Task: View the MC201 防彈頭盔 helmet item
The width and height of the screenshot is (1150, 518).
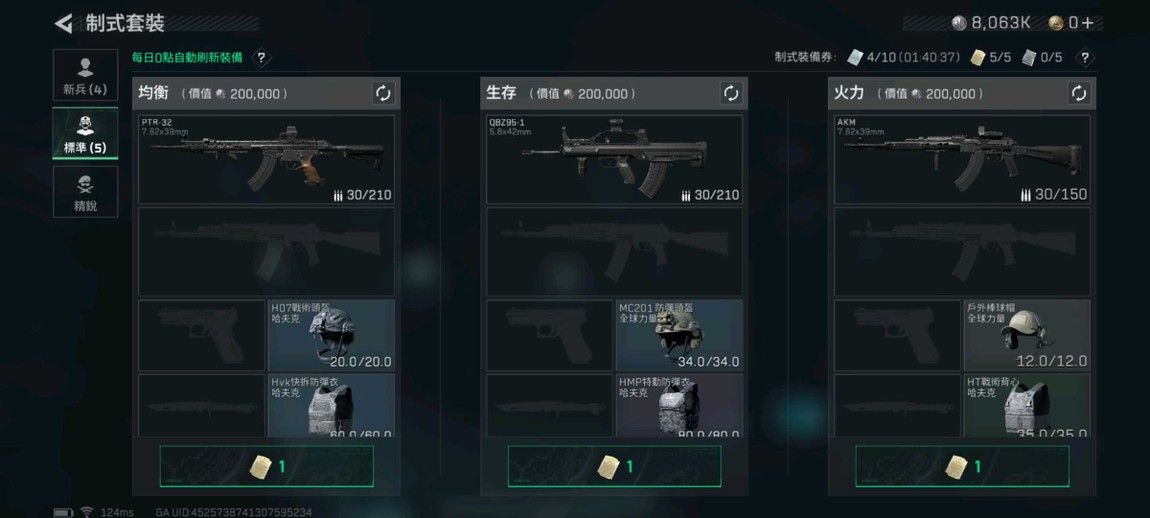Action: [679, 335]
